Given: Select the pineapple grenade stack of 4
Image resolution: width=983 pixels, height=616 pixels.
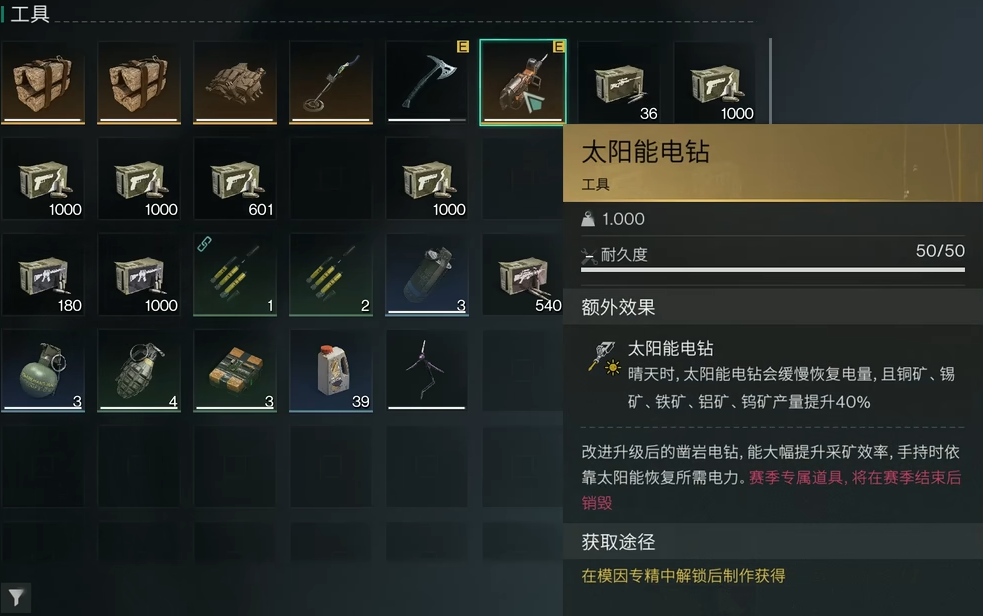Looking at the screenshot, I should [139, 370].
